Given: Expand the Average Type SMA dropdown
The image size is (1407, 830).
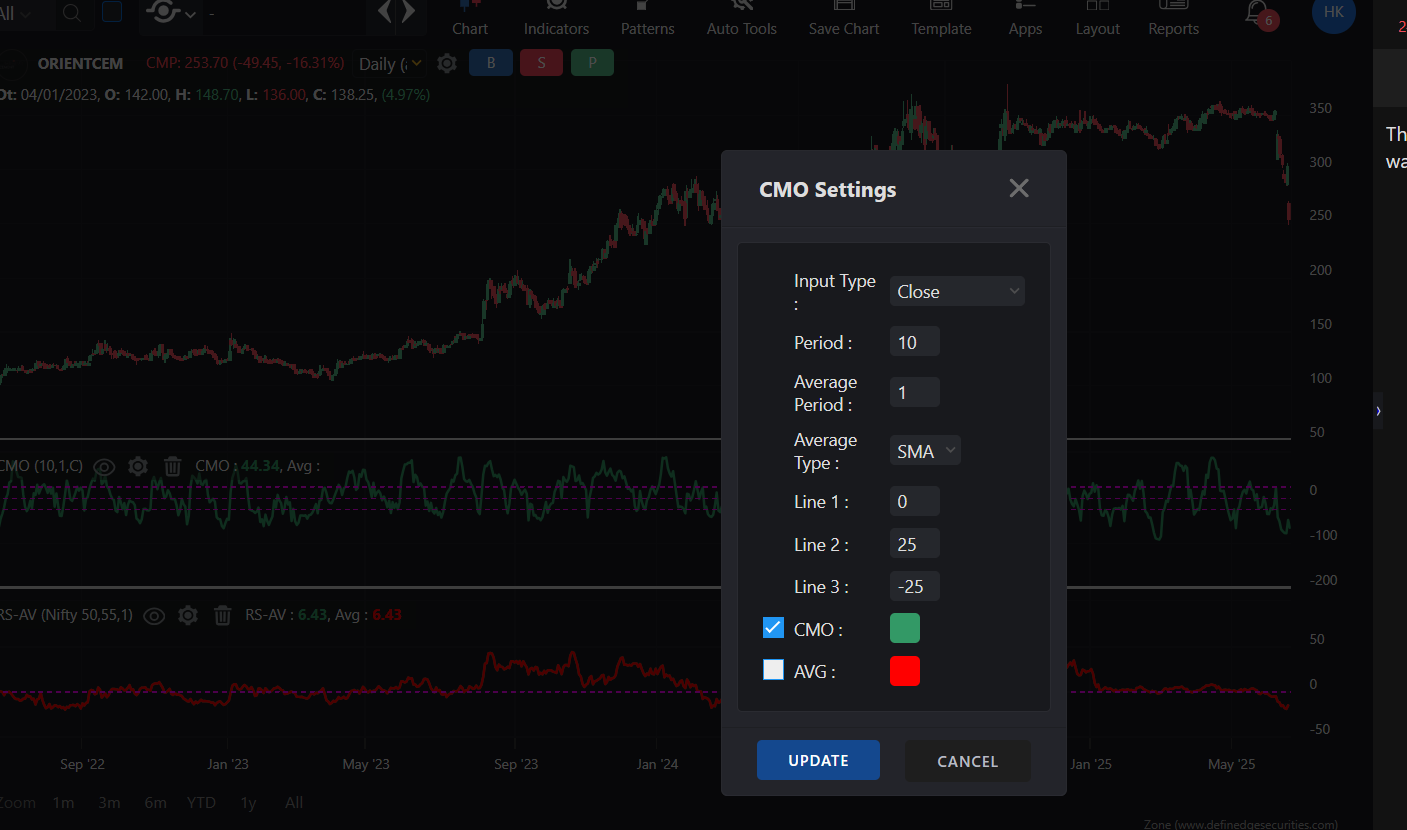Looking at the screenshot, I should [x=925, y=451].
